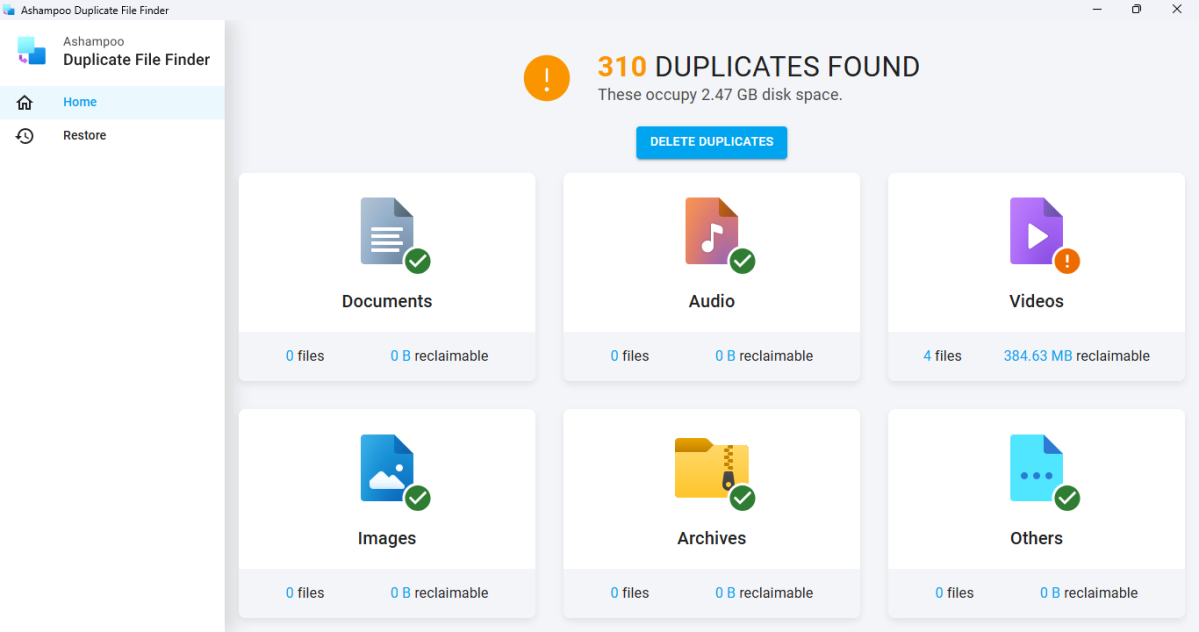Click the 310 Duplicates Found heading
Screen dimensions: 1199x632
pyautogui.click(x=758, y=66)
